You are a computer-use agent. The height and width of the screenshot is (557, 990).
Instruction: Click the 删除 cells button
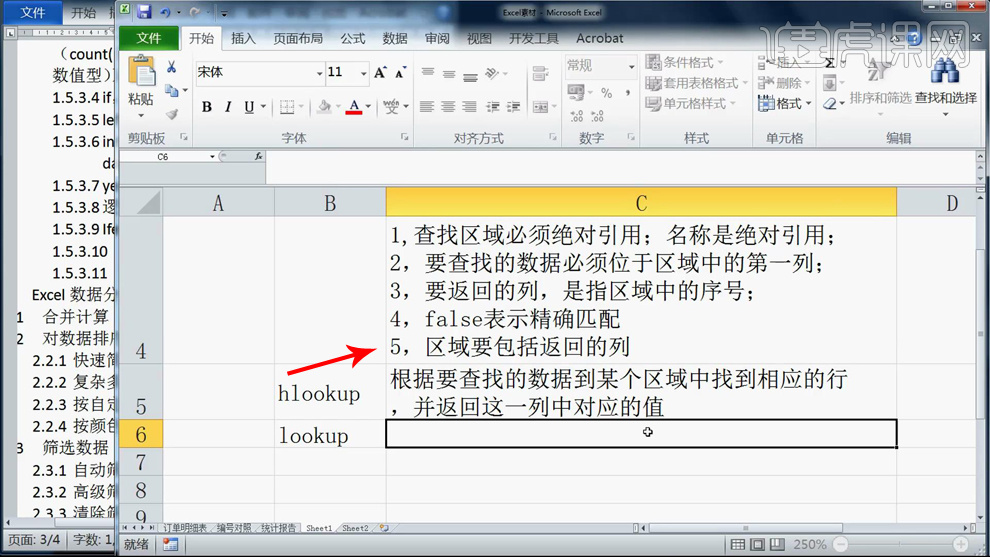coord(783,83)
